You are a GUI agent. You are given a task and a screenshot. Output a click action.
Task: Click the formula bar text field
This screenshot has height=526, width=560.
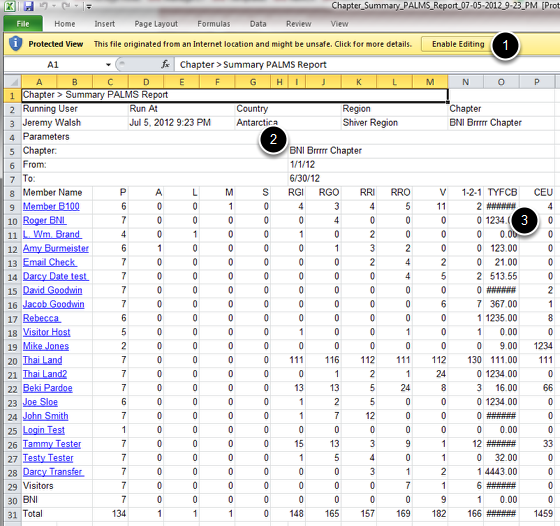(x=366, y=65)
